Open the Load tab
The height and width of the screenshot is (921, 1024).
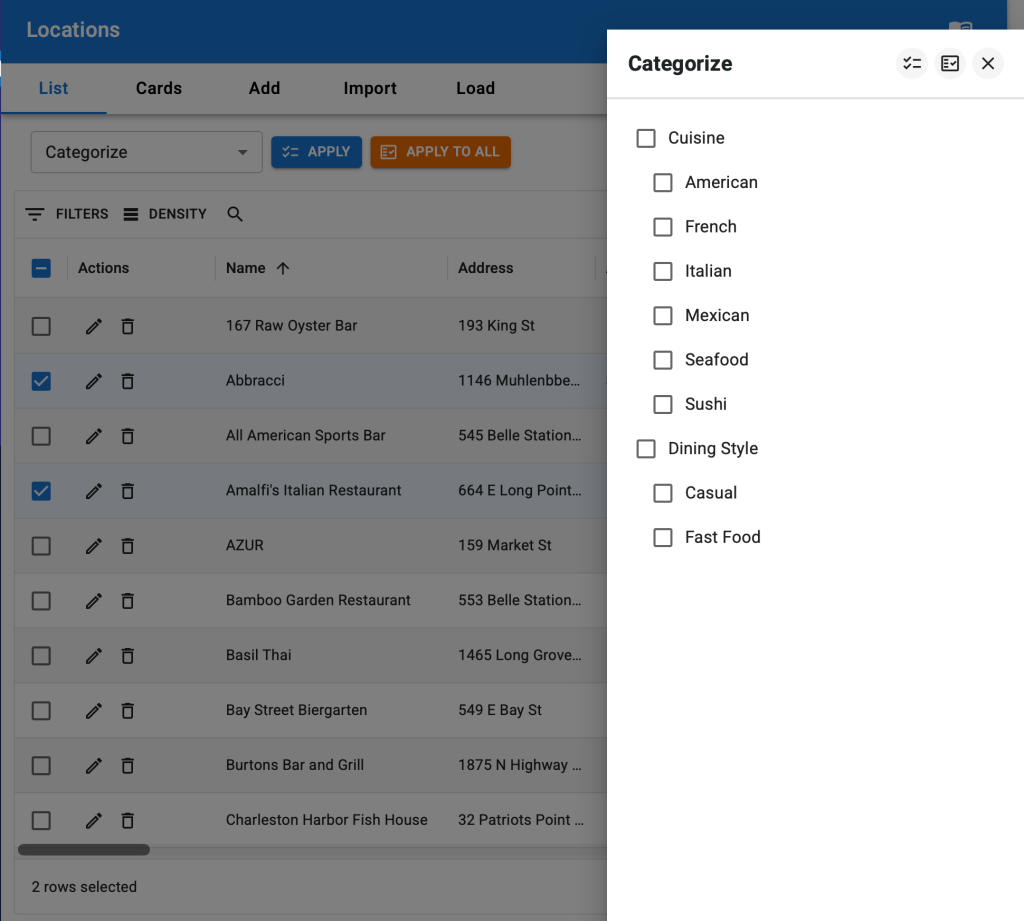pyautogui.click(x=475, y=88)
